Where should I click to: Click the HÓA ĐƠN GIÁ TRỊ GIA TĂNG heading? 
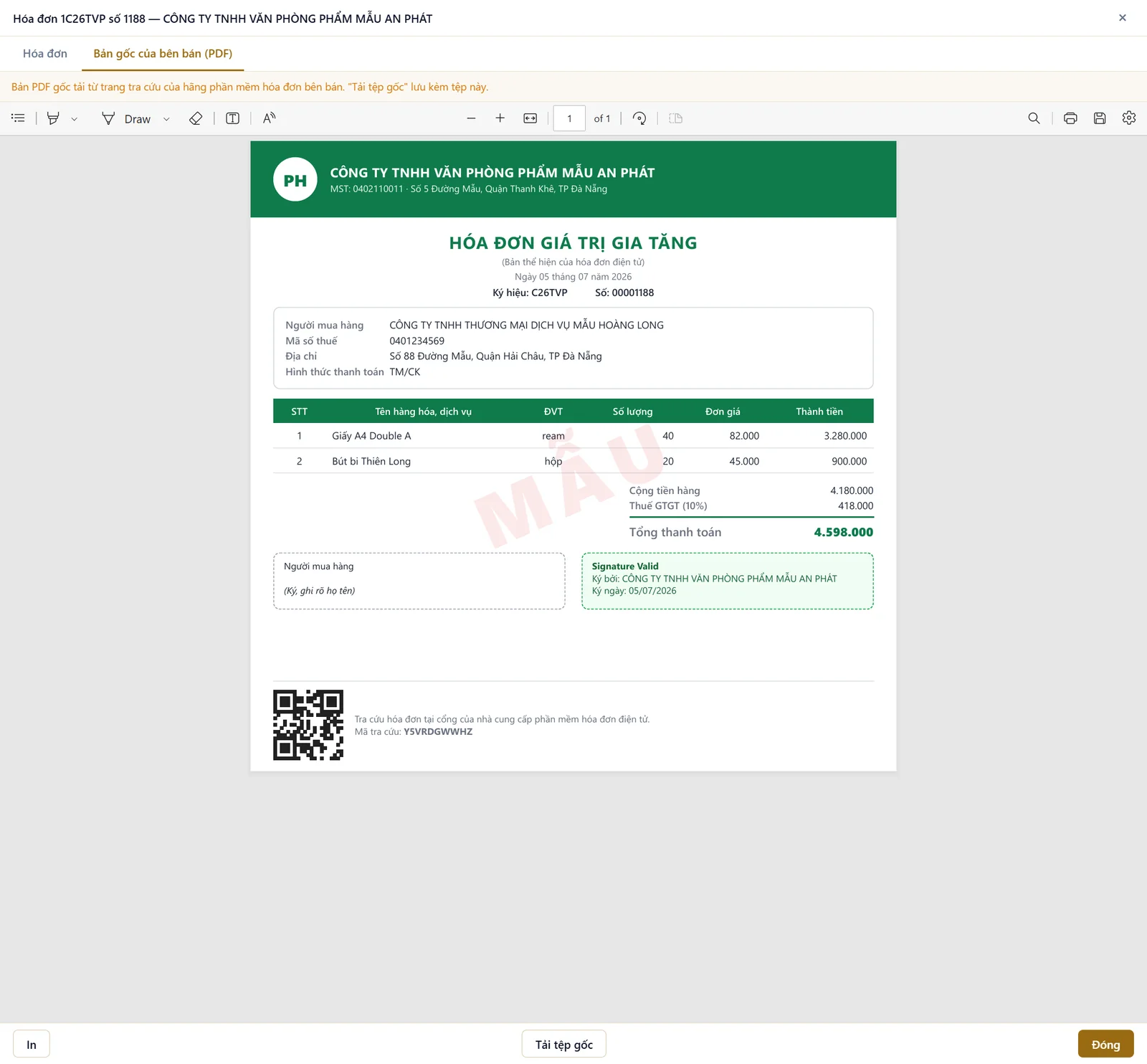pyautogui.click(x=573, y=243)
